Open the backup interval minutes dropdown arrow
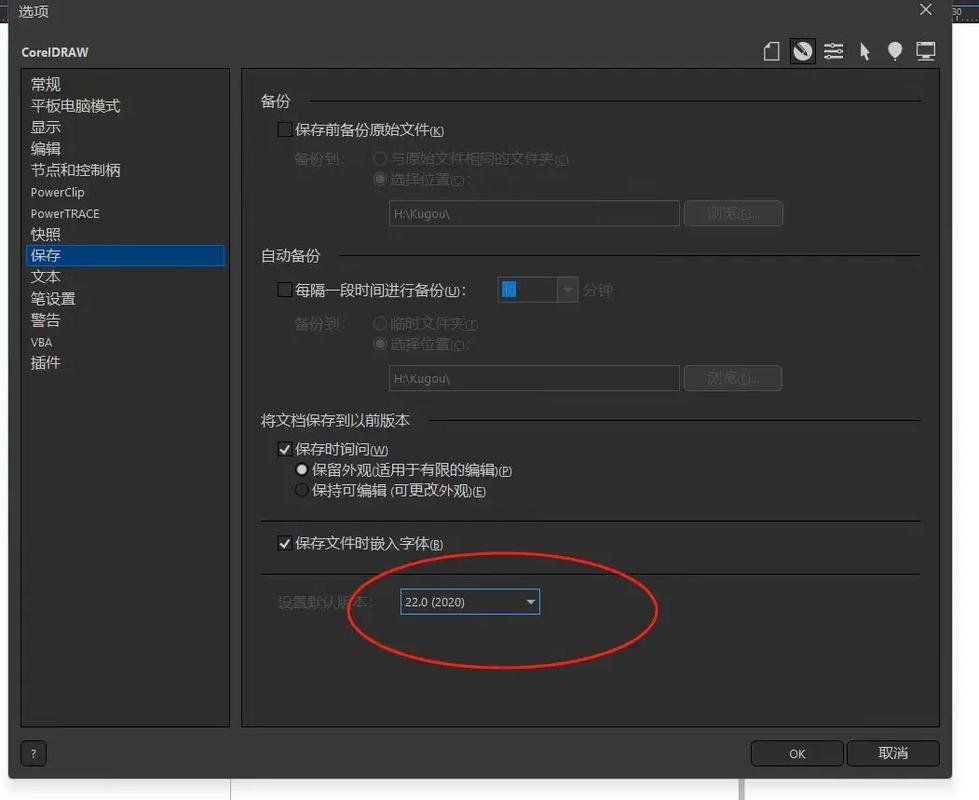The height and width of the screenshot is (800, 979). click(568, 290)
